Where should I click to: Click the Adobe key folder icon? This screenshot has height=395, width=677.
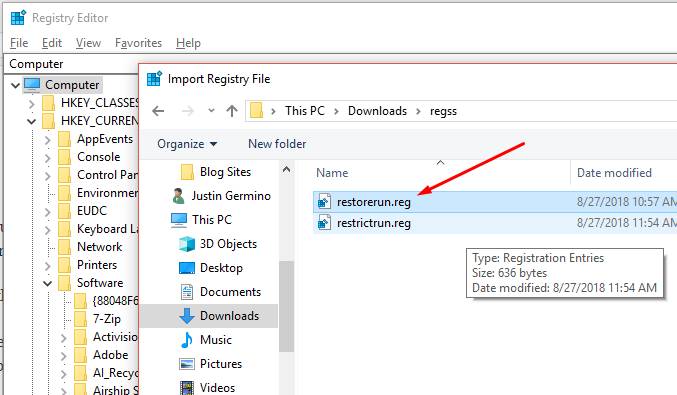[80, 355]
